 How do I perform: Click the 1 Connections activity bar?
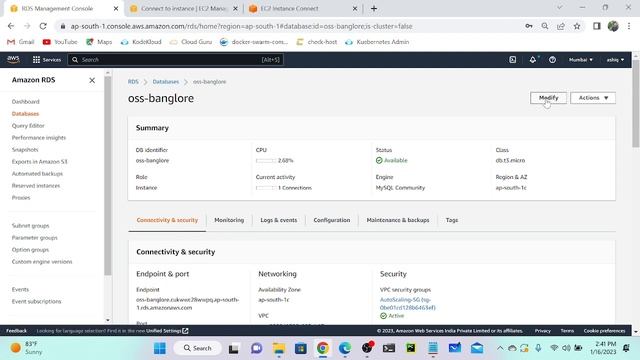click(x=266, y=188)
